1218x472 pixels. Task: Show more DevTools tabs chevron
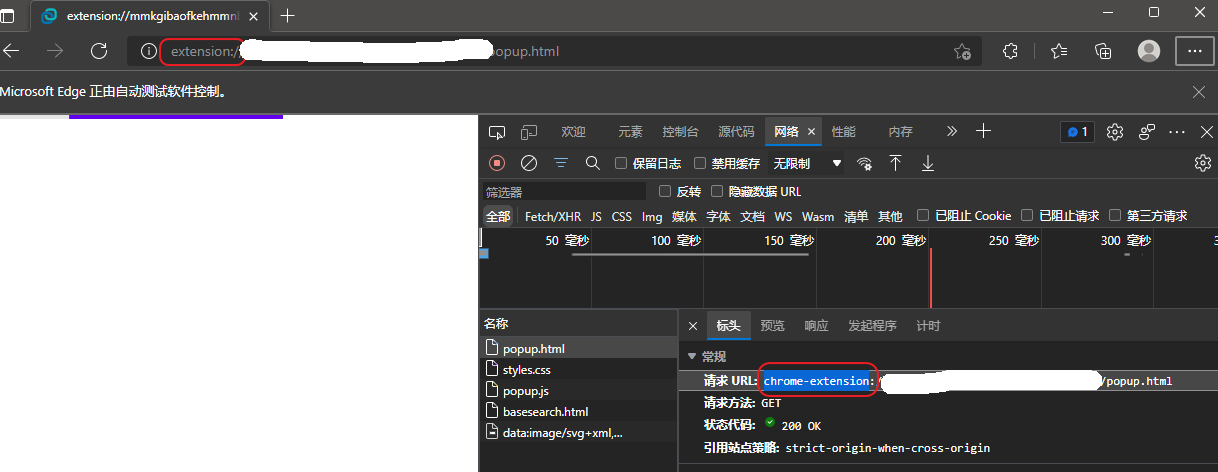click(951, 132)
